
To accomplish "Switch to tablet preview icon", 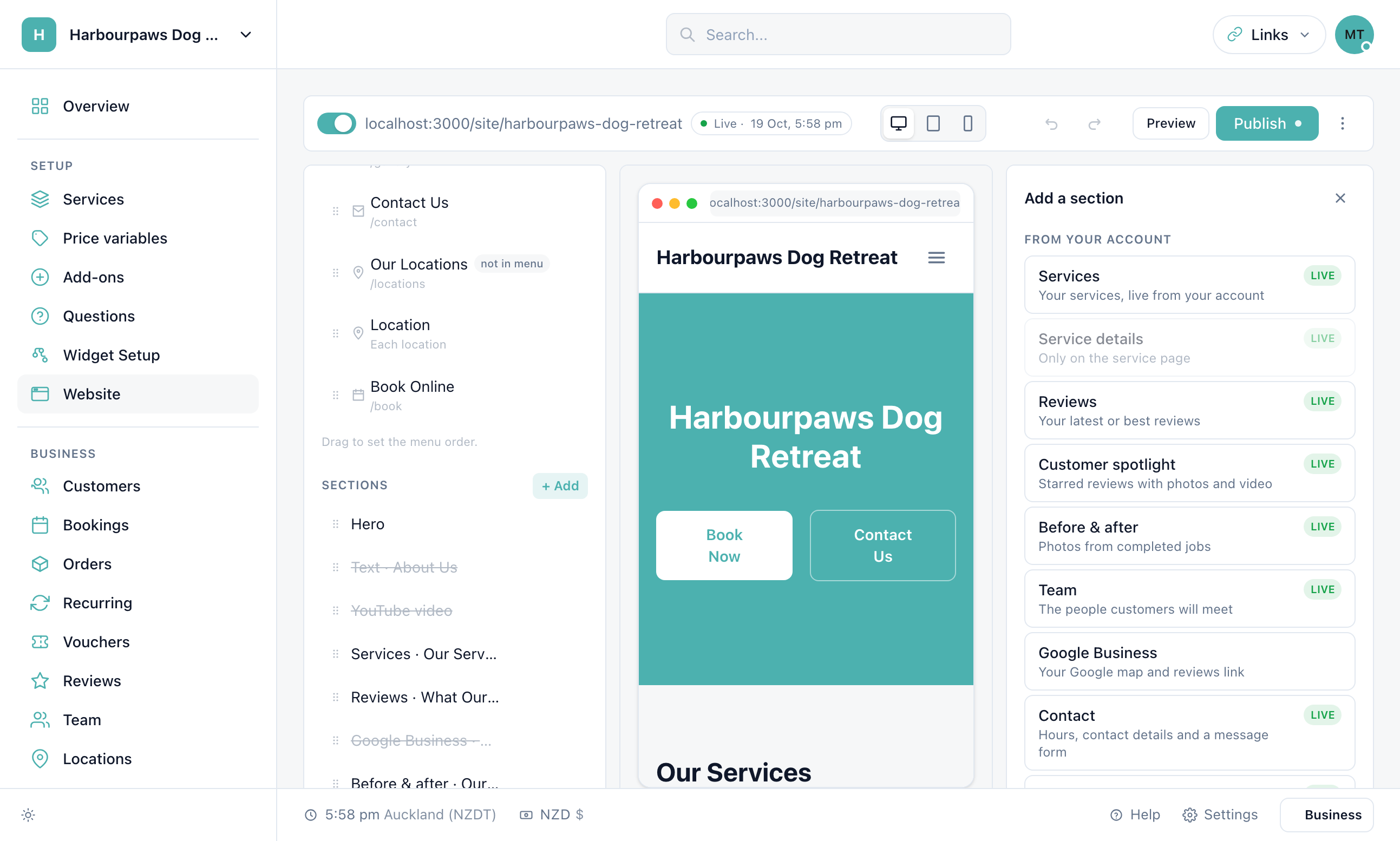I will (x=933, y=123).
